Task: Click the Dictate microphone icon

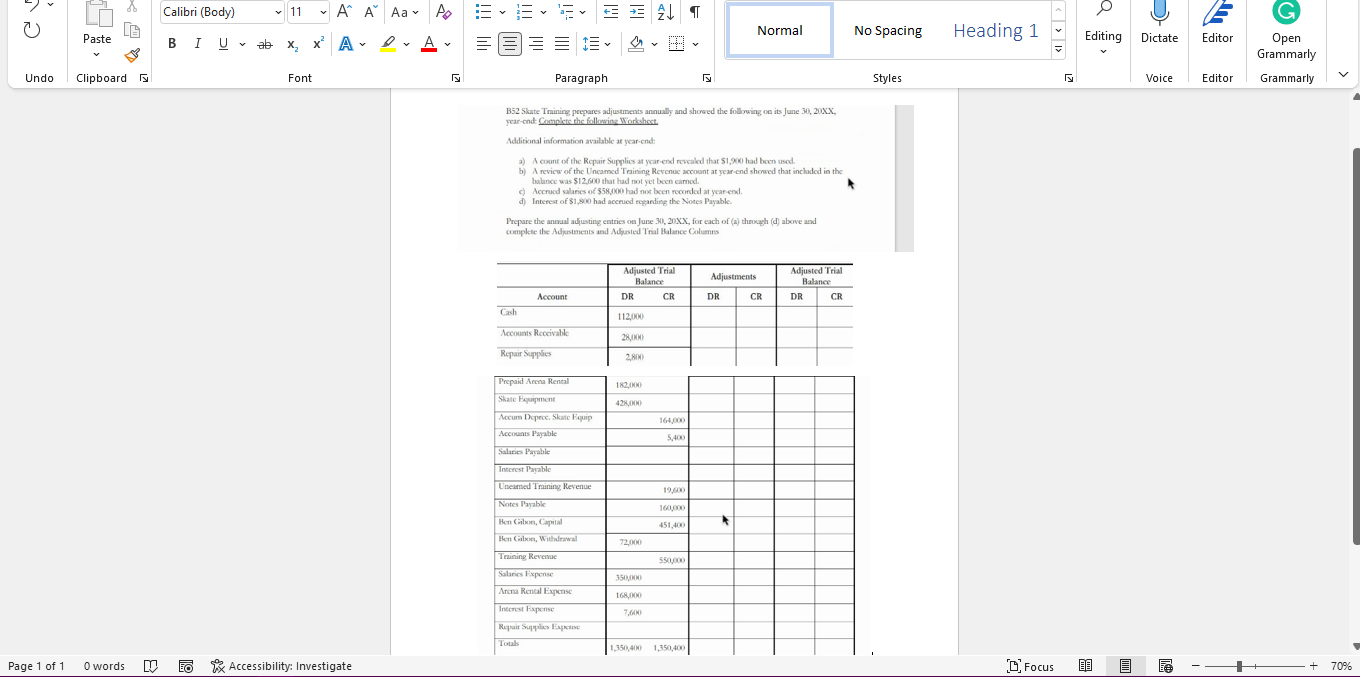Action: click(1159, 12)
